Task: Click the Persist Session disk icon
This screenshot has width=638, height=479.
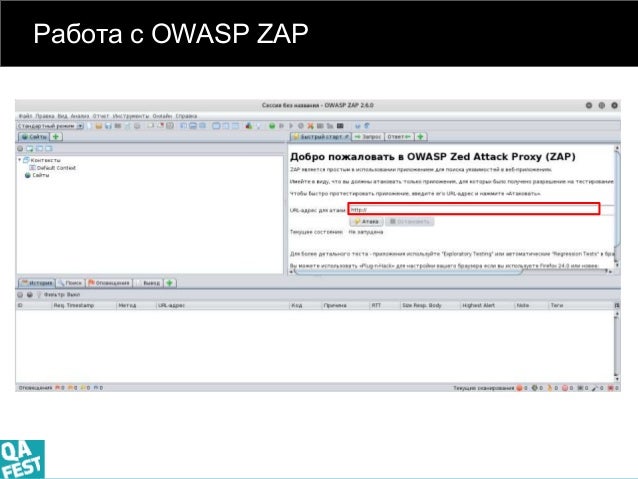Action: (x=108, y=126)
